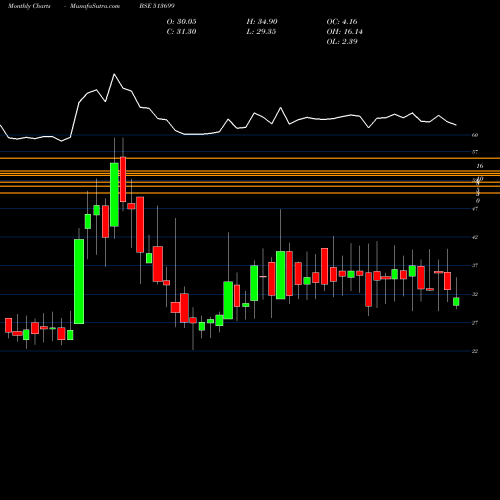
Task: Click the high value 'H: 34.90'
Action: click(x=262, y=22)
